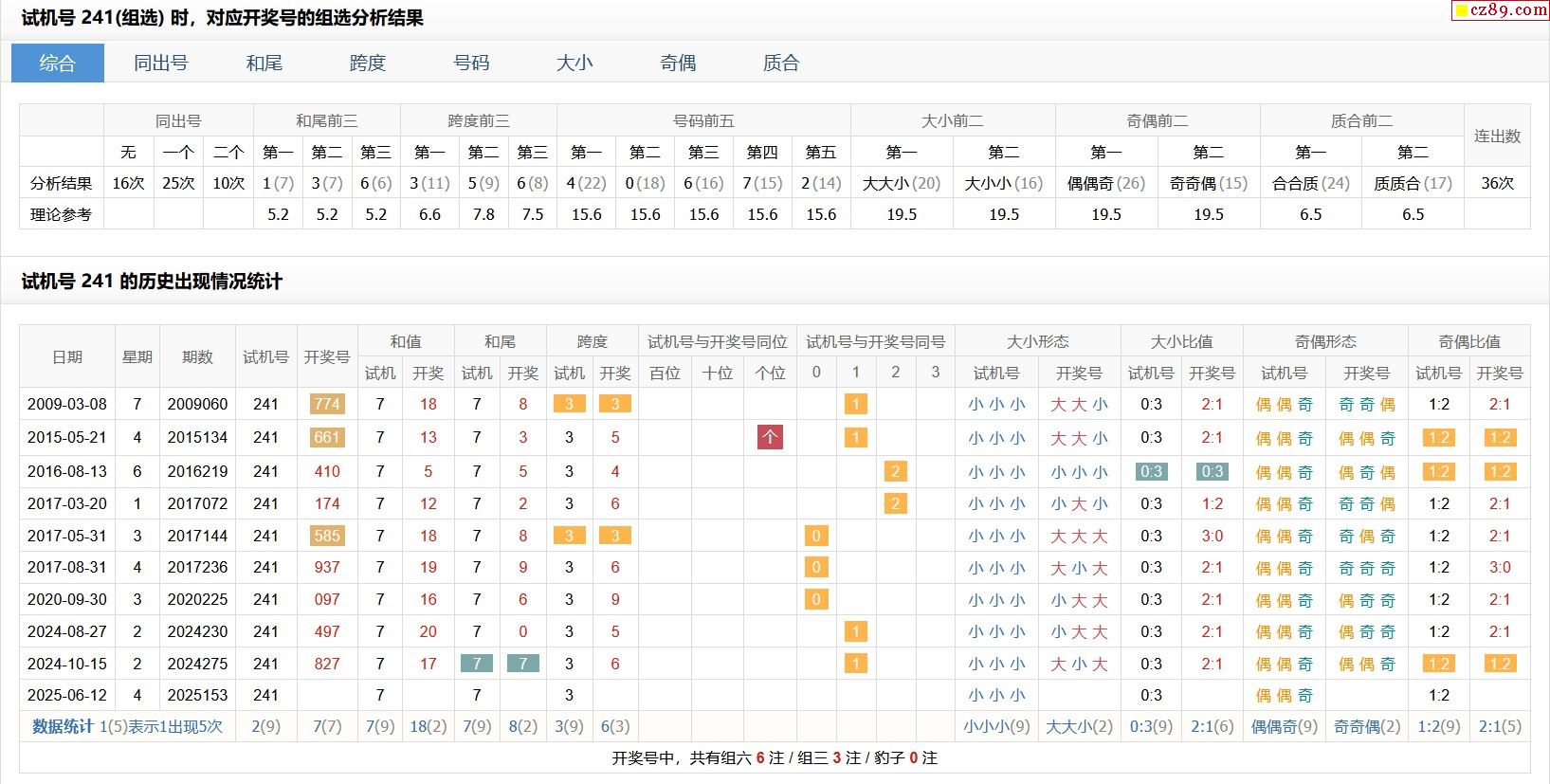1550x784 pixels.
Task: Click draw number 097
Action: coord(327,599)
